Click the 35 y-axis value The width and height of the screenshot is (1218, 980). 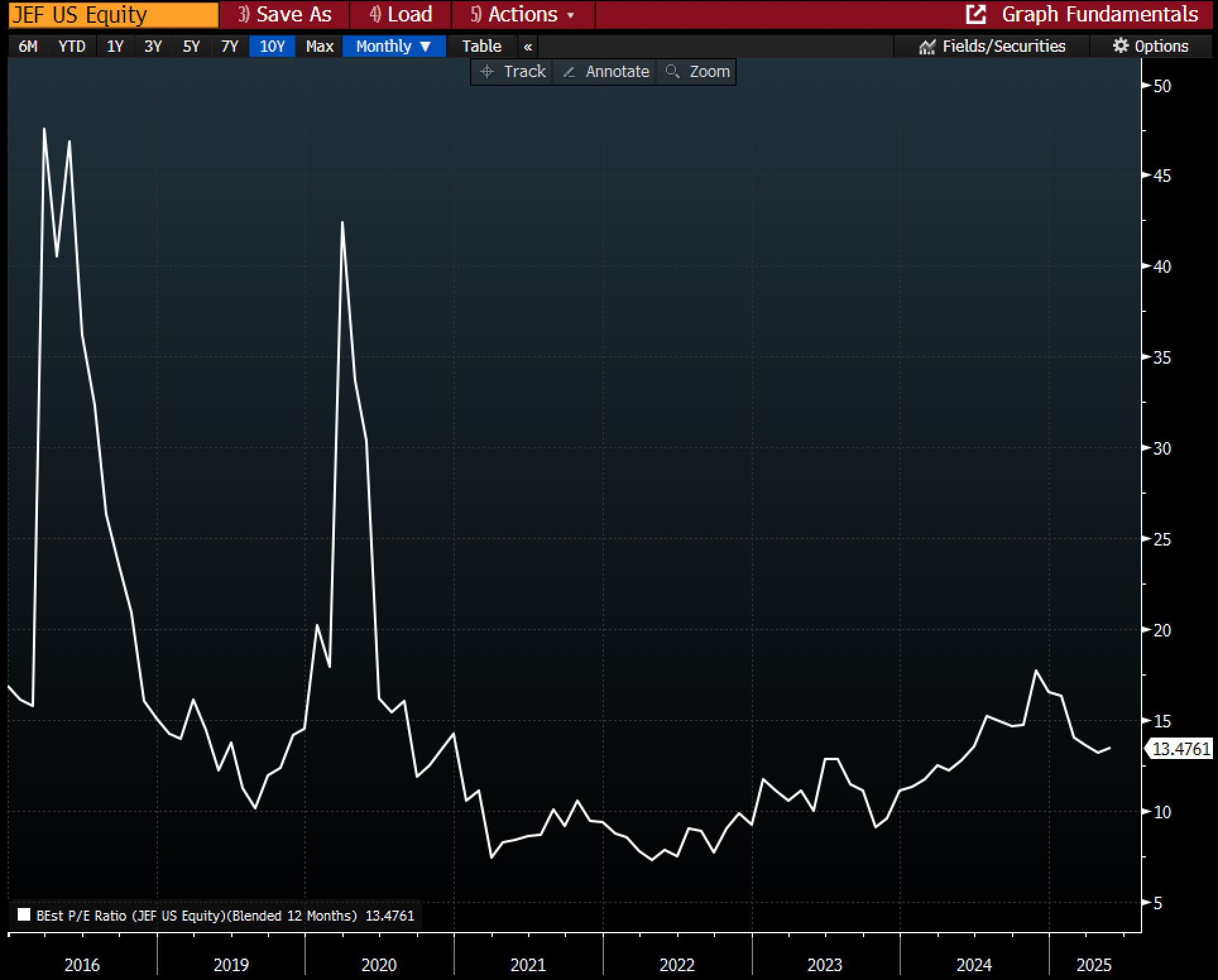[1162, 357]
